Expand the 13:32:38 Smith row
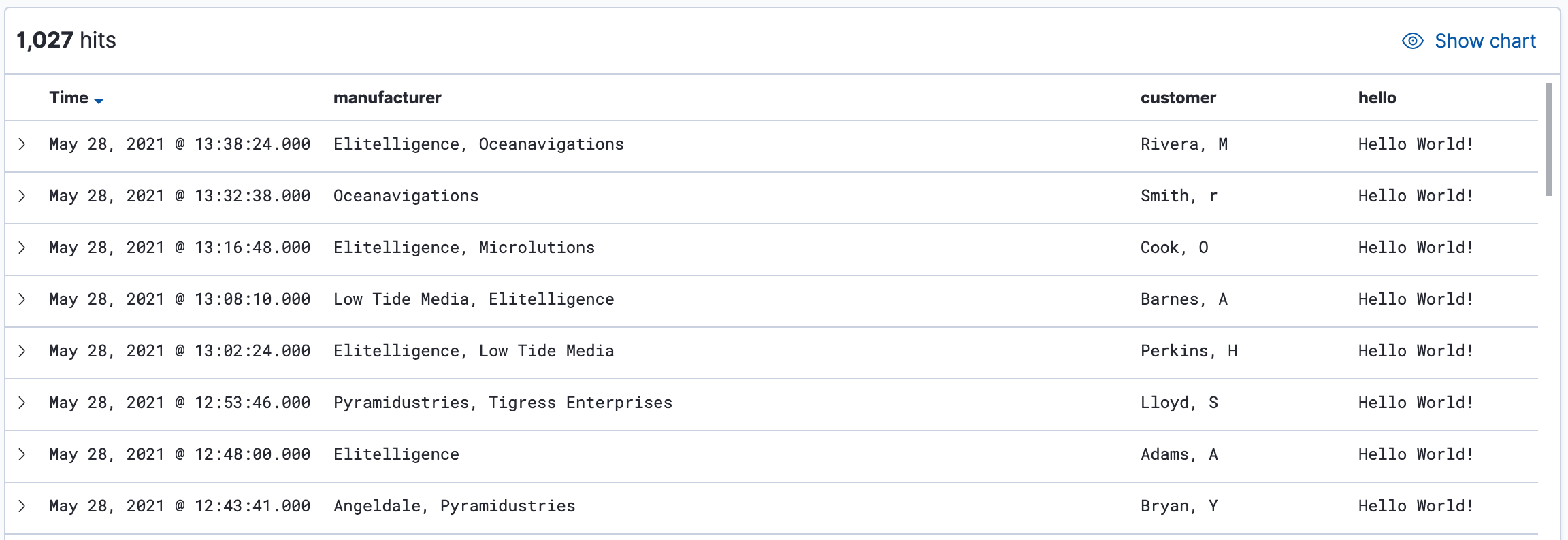1568x540 pixels. point(22,196)
